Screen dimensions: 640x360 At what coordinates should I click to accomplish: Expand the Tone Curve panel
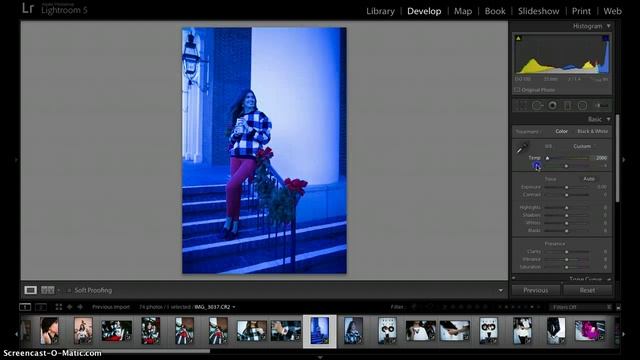pyautogui.click(x=609, y=280)
